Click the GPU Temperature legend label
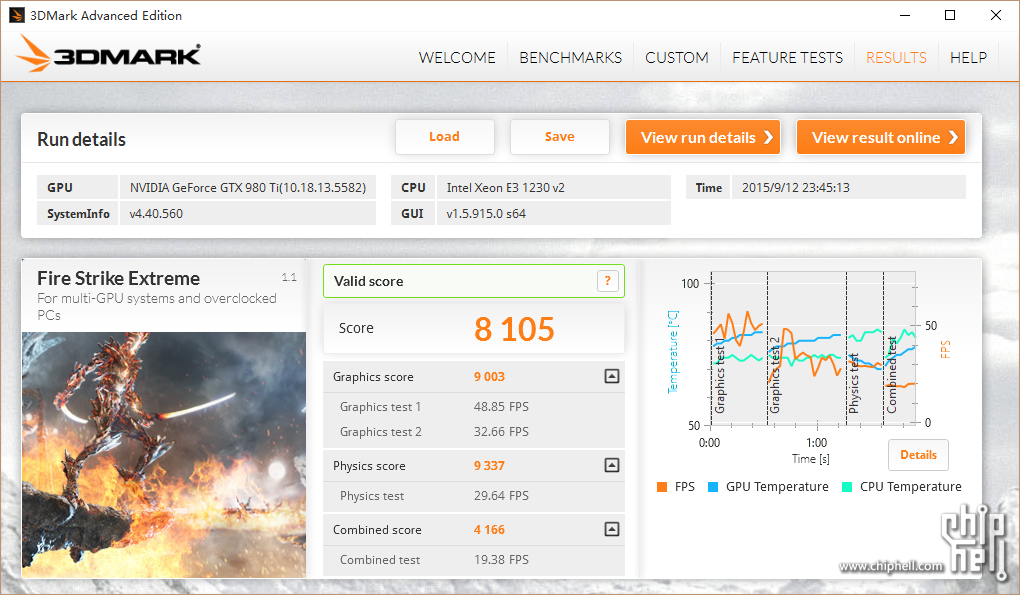Viewport: 1020px width, 595px height. [x=777, y=487]
